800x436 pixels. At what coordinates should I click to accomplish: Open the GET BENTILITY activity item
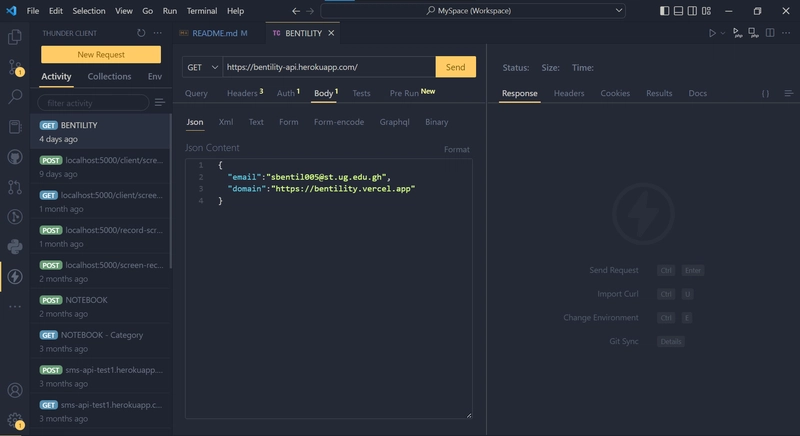click(101, 132)
